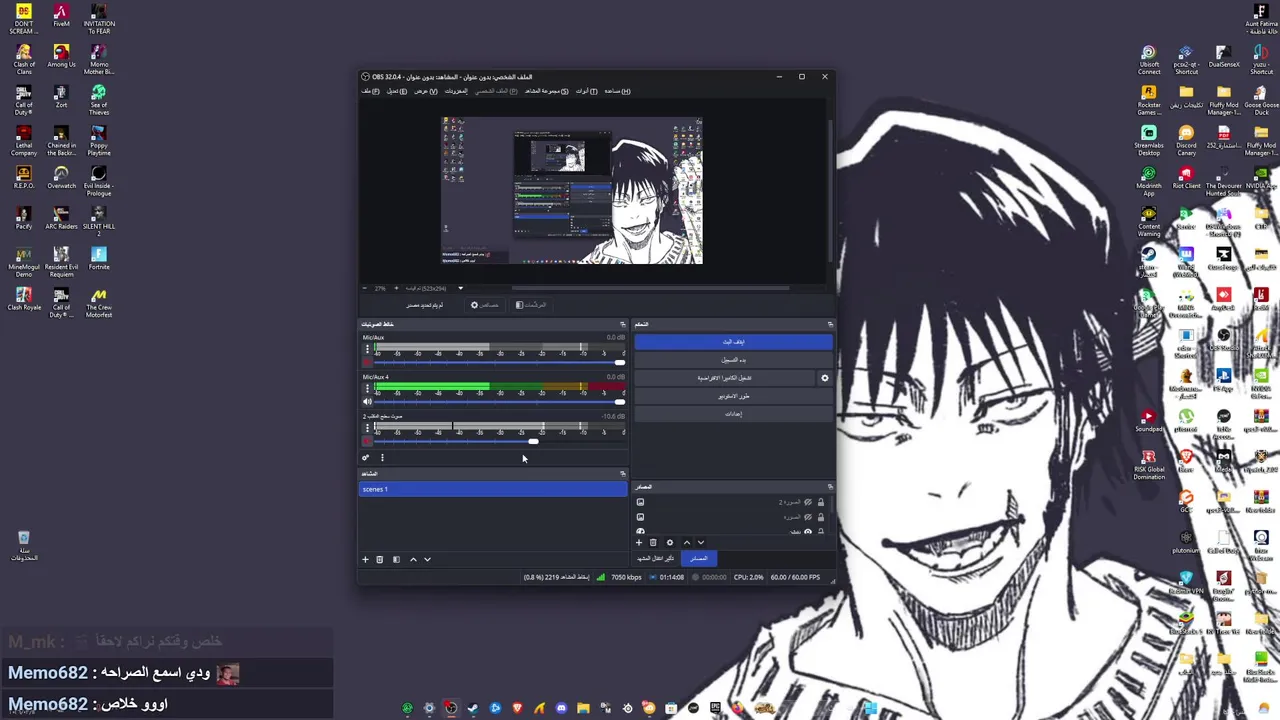Start the virtual camera button
This screenshot has width=1280, height=720.
pyautogui.click(x=724, y=378)
